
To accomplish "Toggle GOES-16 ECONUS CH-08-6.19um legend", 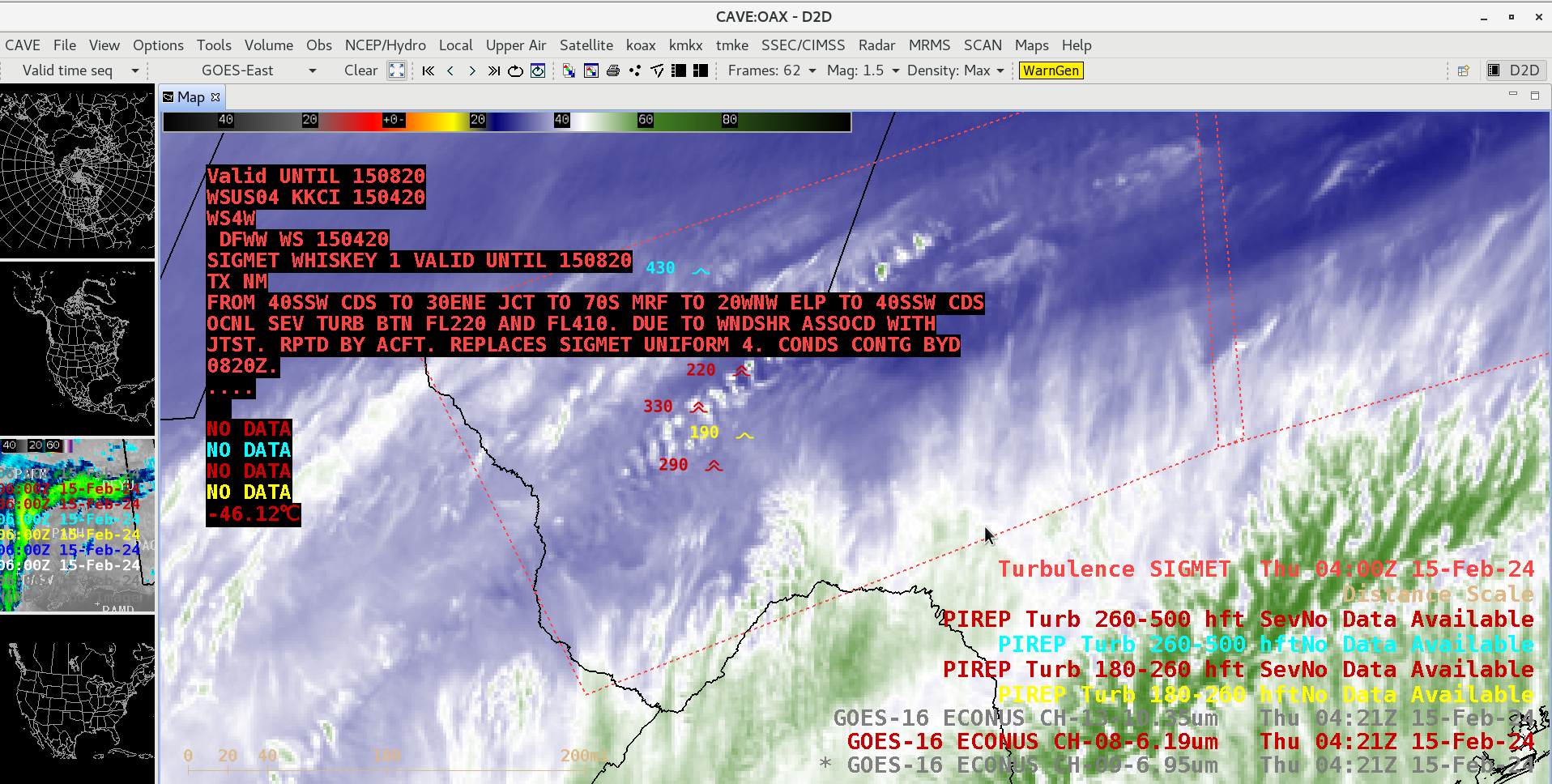I will (x=1190, y=742).
